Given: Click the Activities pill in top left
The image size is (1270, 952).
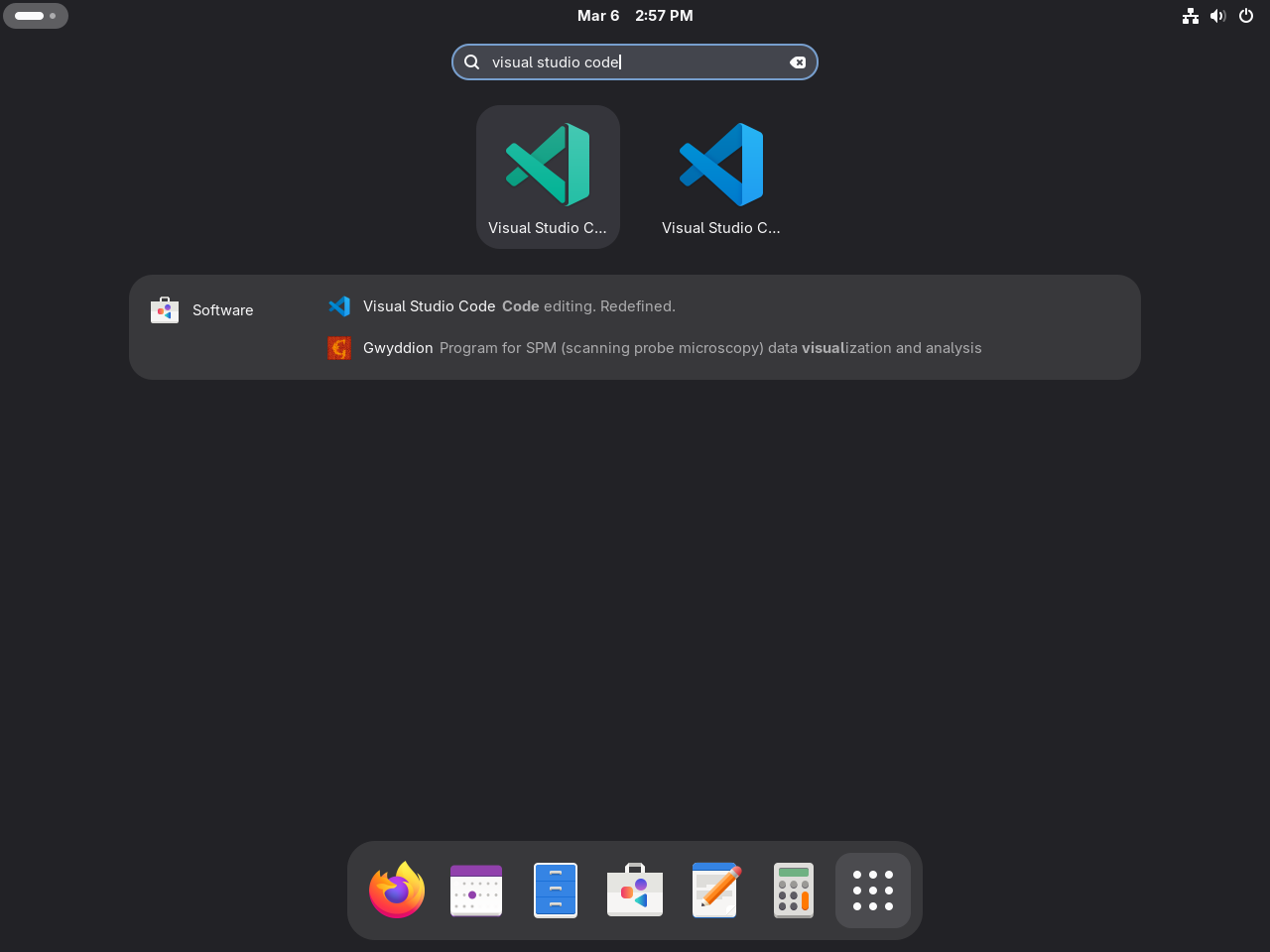Looking at the screenshot, I should pyautogui.click(x=36, y=15).
